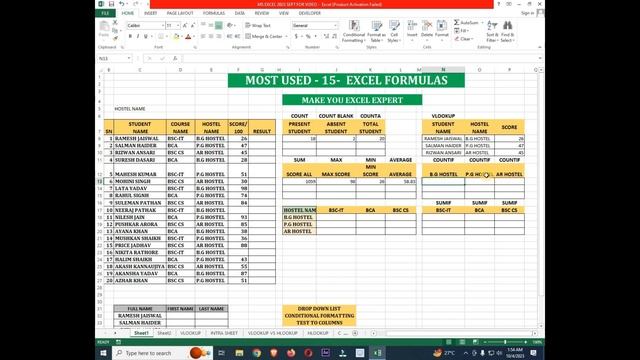Image resolution: width=640 pixels, height=360 pixels.
Task: Expand the Merge & Center dropdown arrow
Action: 286,36
